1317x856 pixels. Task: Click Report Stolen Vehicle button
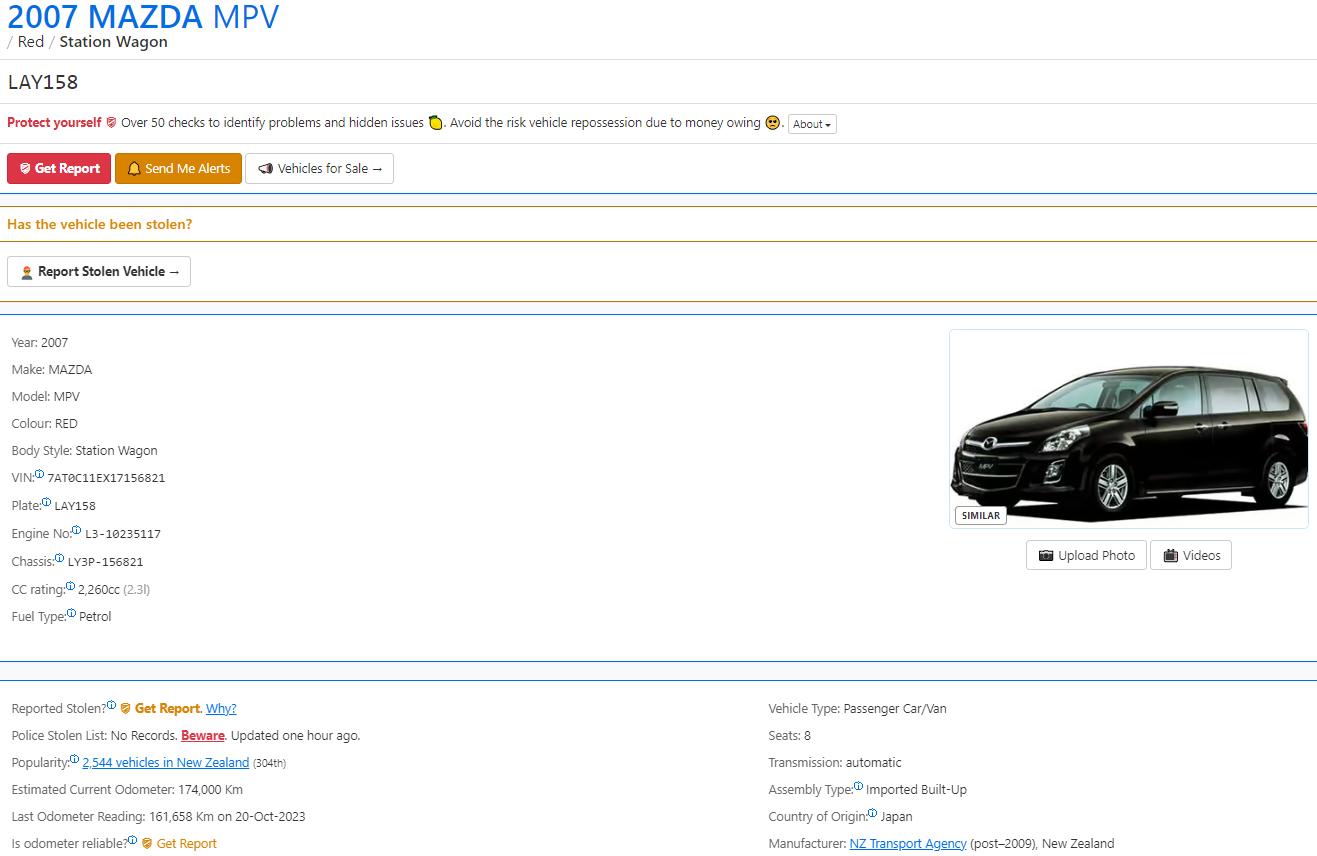(99, 271)
